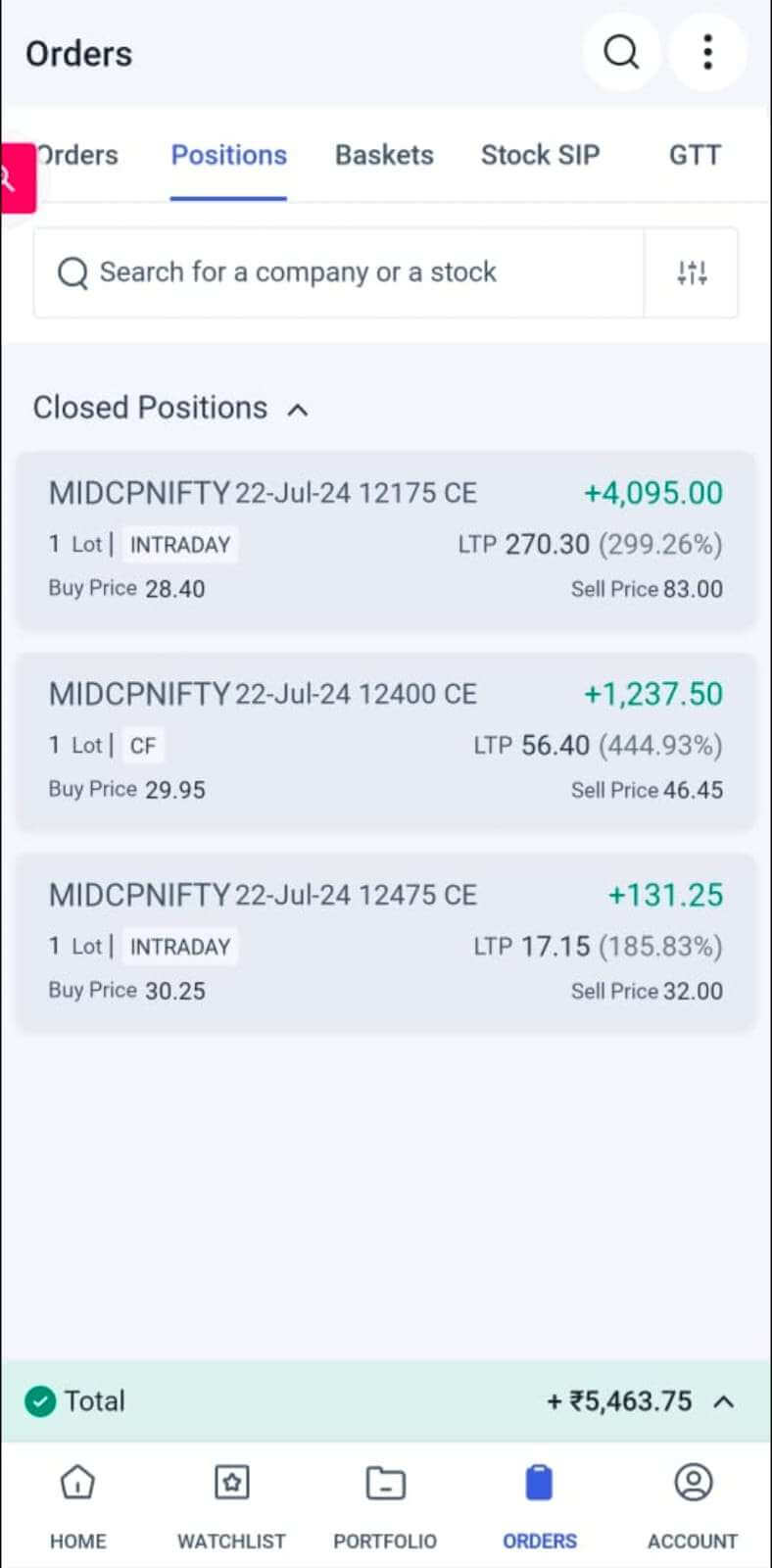This screenshot has width=772, height=1568.
Task: Collapse the Closed Positions section
Action: (298, 410)
